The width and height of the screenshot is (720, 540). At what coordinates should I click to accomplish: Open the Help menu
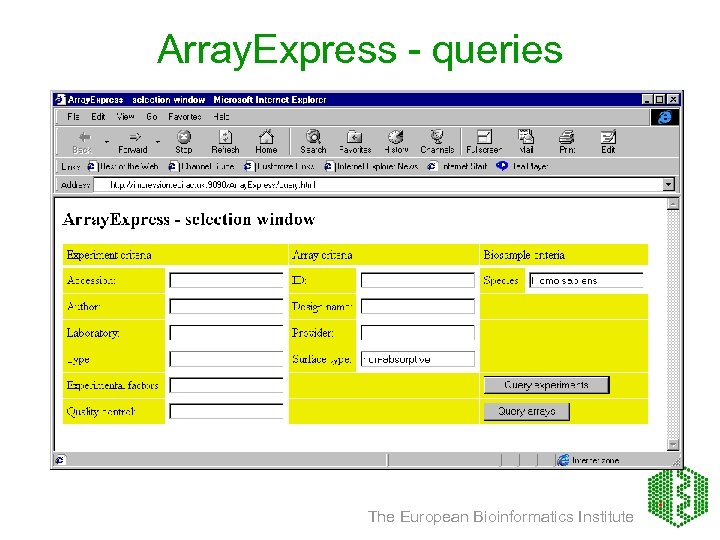point(221,117)
